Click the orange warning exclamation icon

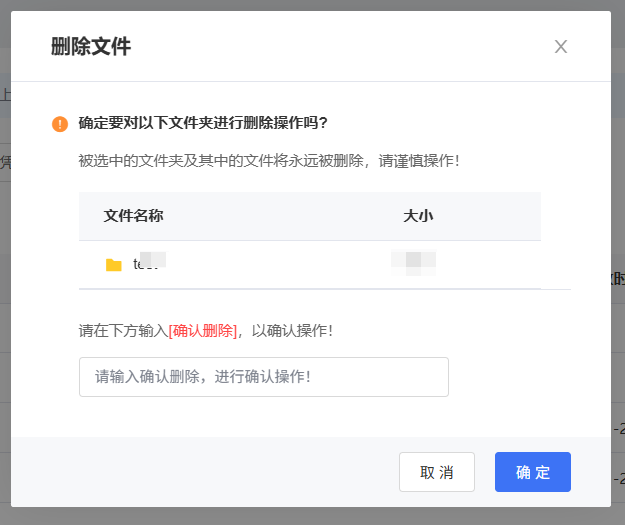click(60, 124)
